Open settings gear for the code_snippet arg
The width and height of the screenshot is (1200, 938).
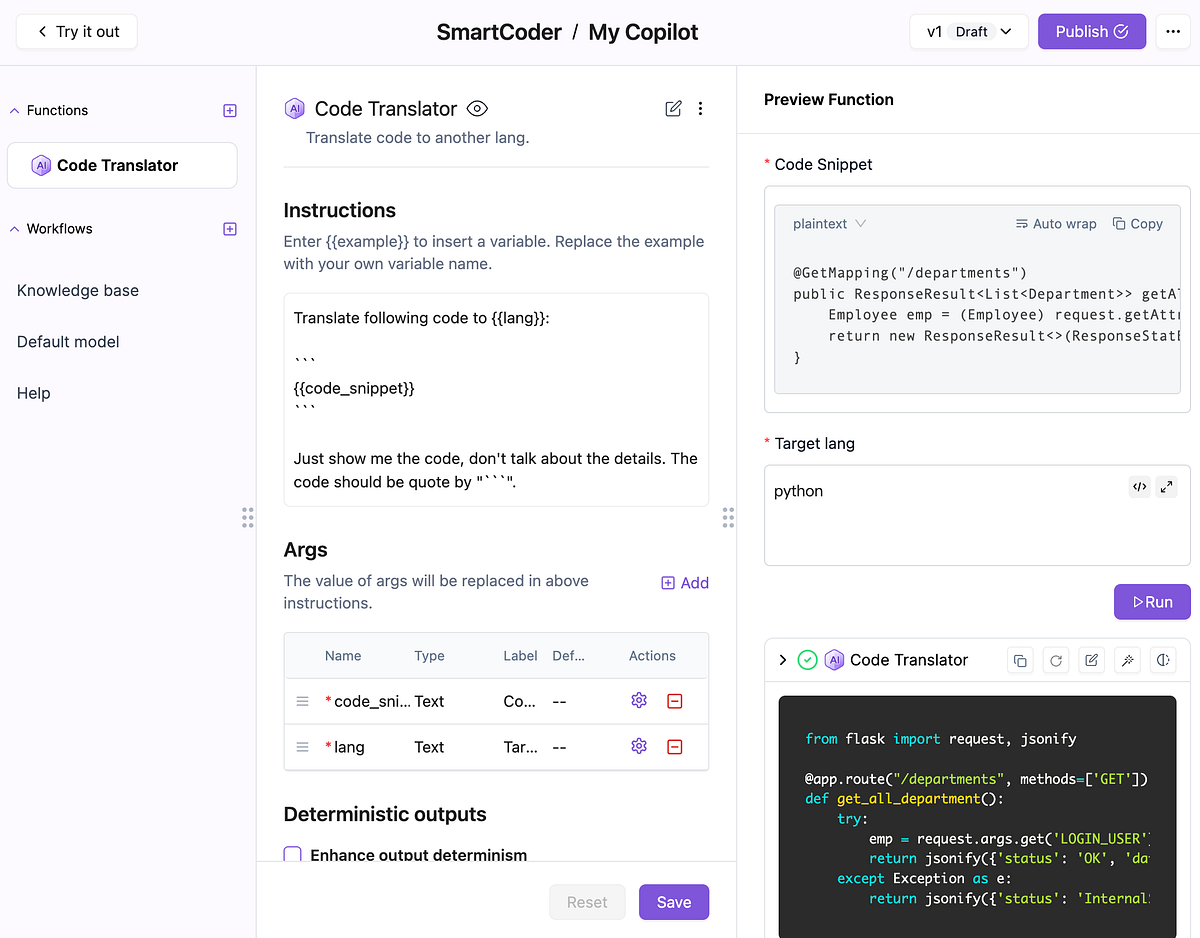click(639, 701)
